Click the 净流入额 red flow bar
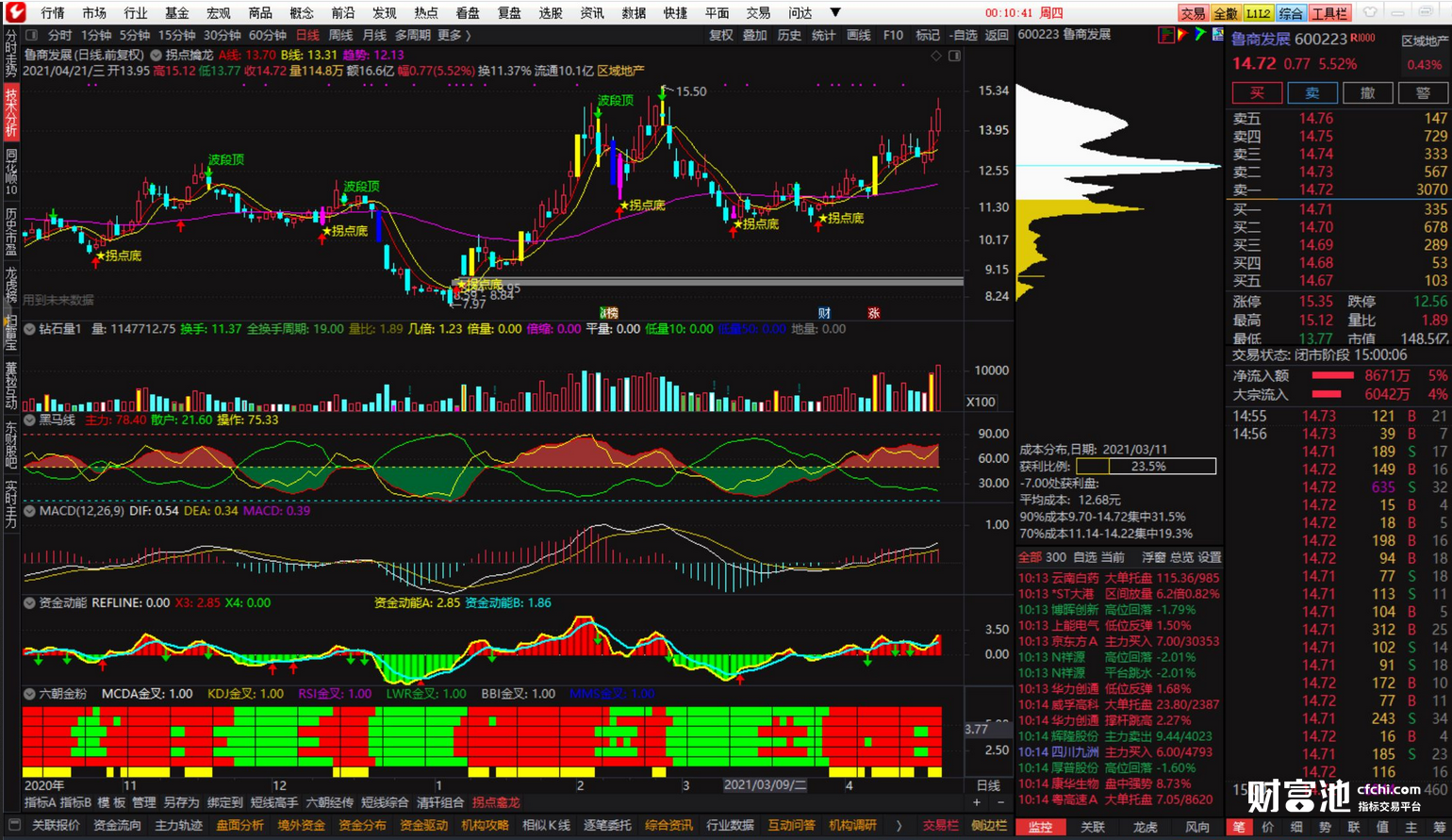The width and height of the screenshot is (1452, 840). click(1332, 375)
